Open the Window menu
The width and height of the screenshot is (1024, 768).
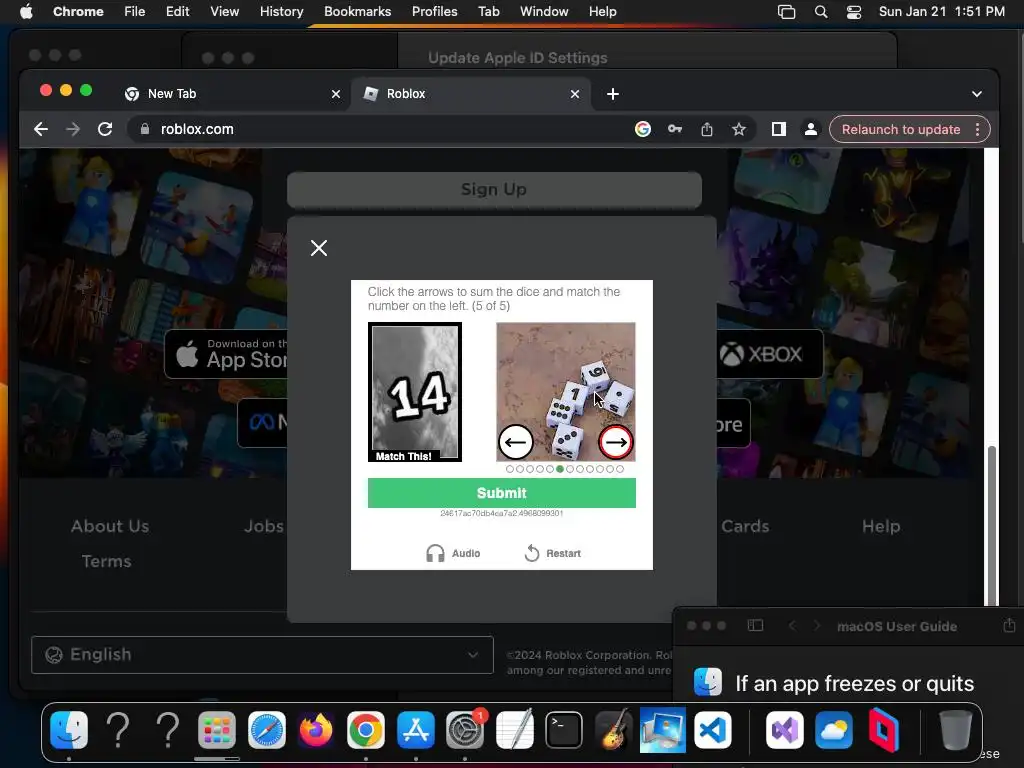tap(544, 12)
